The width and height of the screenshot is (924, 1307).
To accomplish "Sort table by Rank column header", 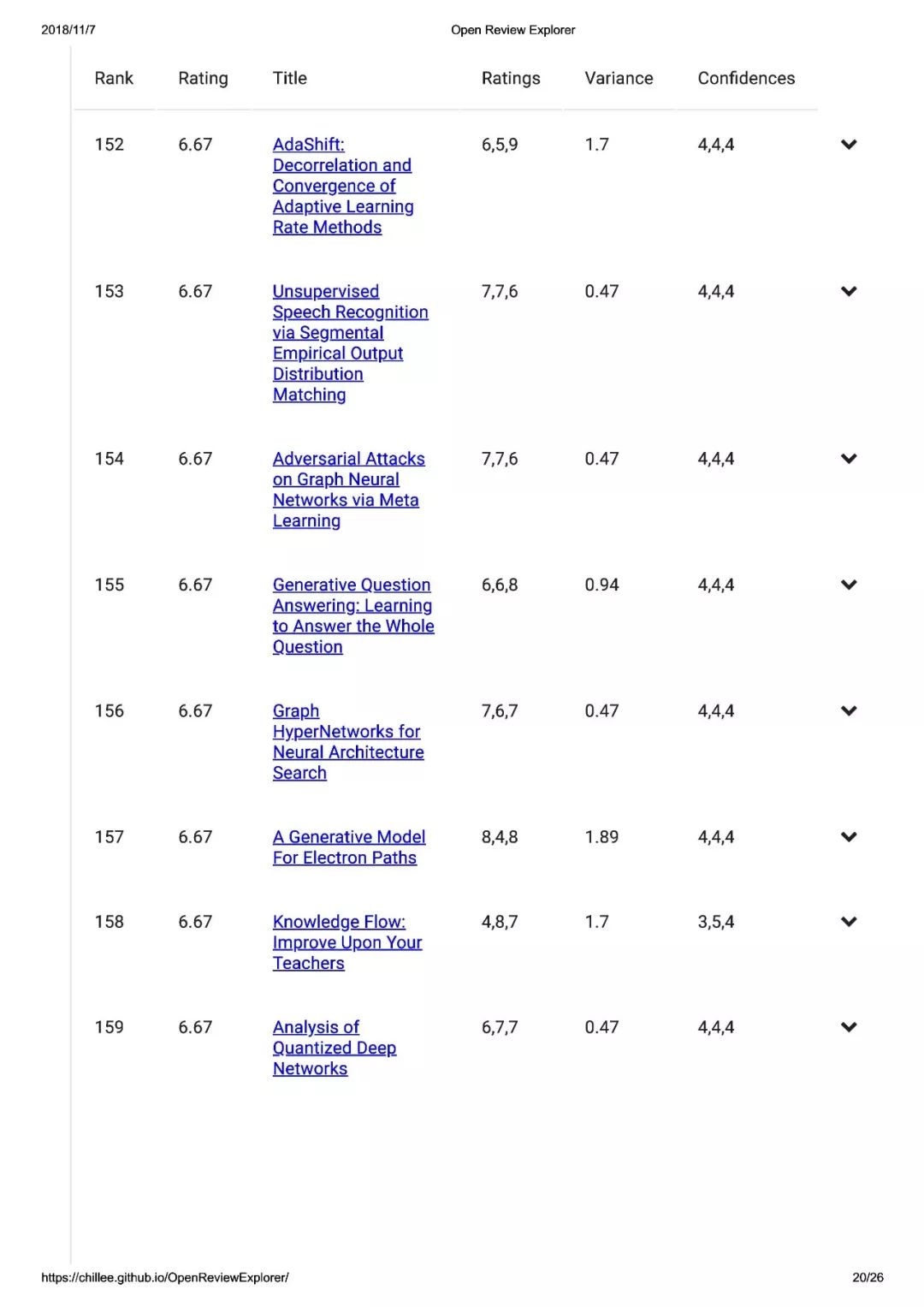I will pos(114,78).
